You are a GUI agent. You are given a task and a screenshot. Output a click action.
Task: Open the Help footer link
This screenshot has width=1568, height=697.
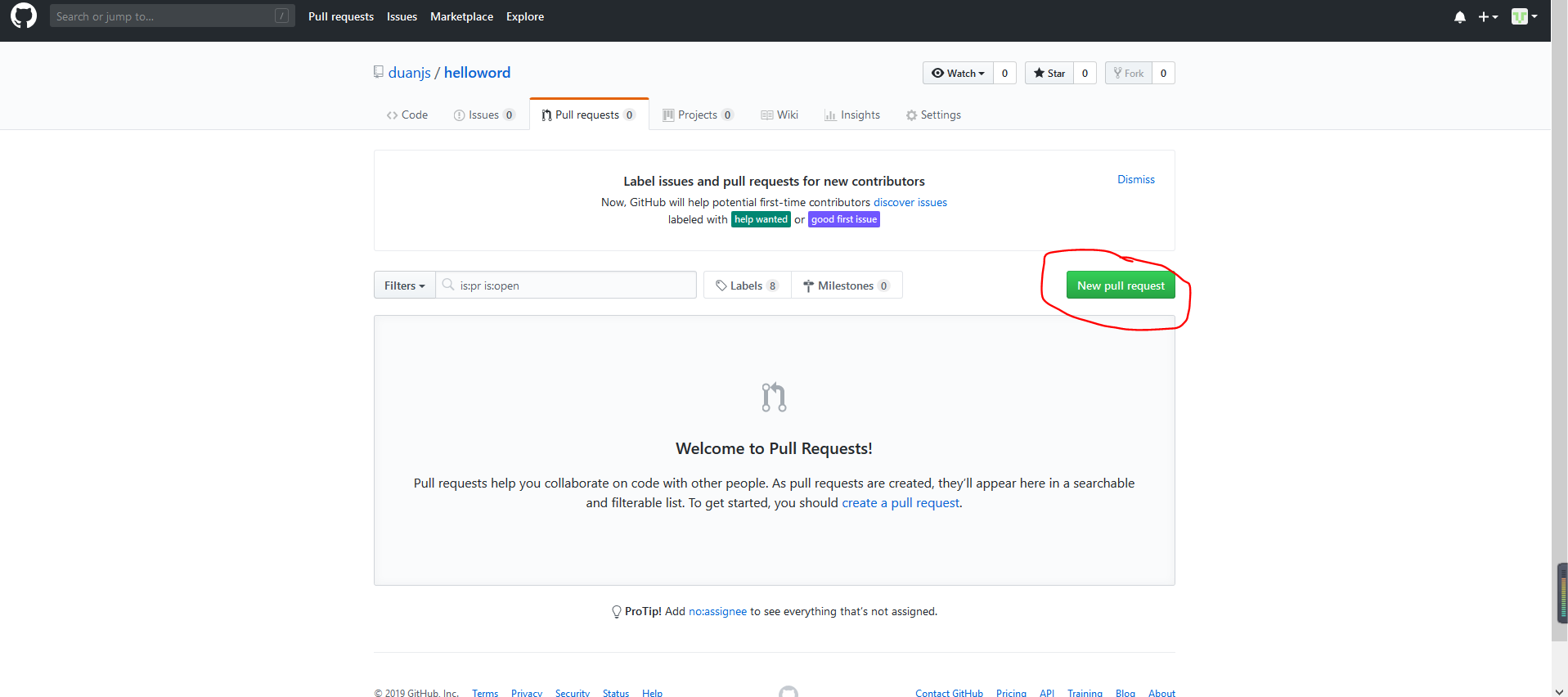click(x=652, y=693)
